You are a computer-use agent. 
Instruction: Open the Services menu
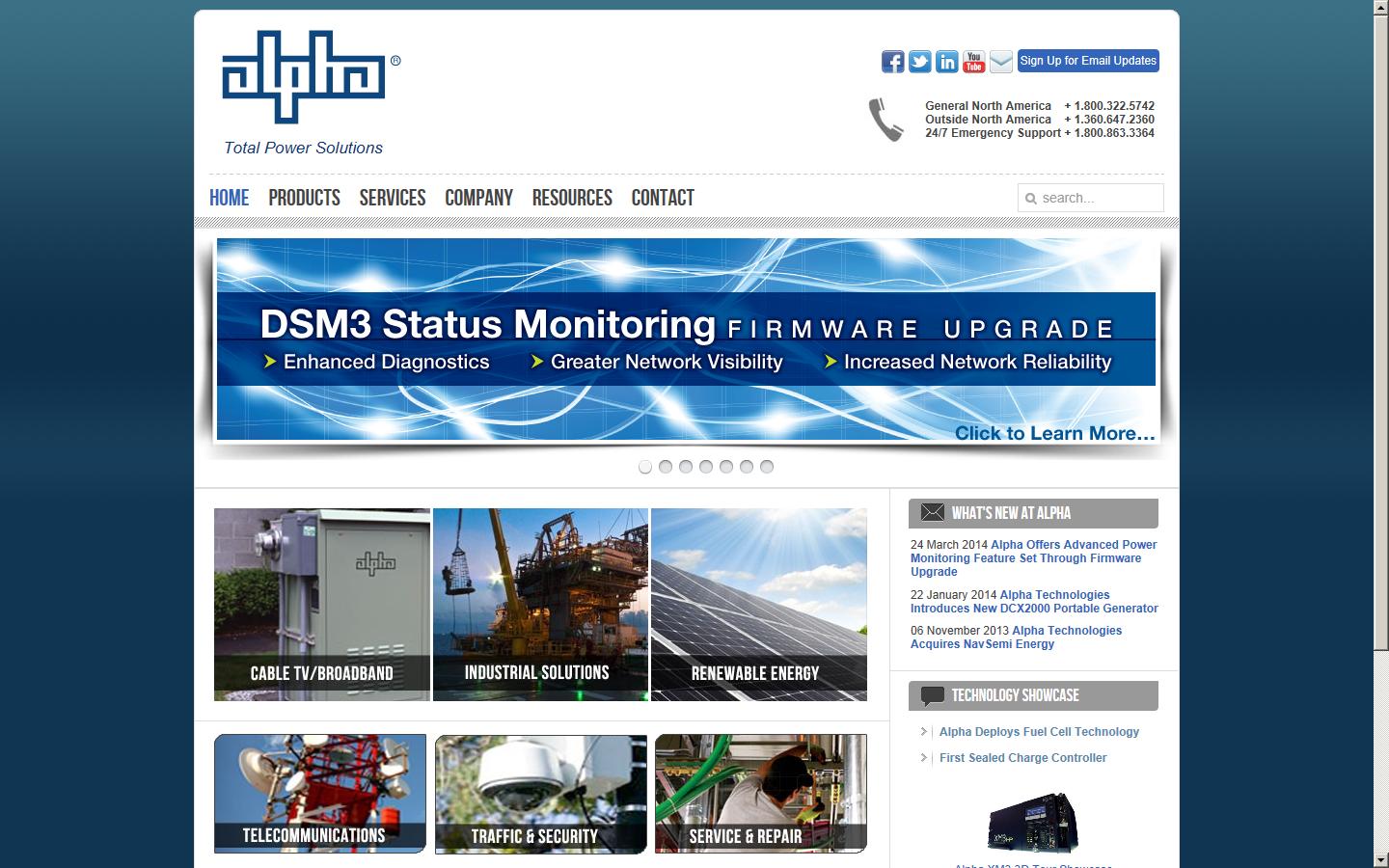coord(392,198)
